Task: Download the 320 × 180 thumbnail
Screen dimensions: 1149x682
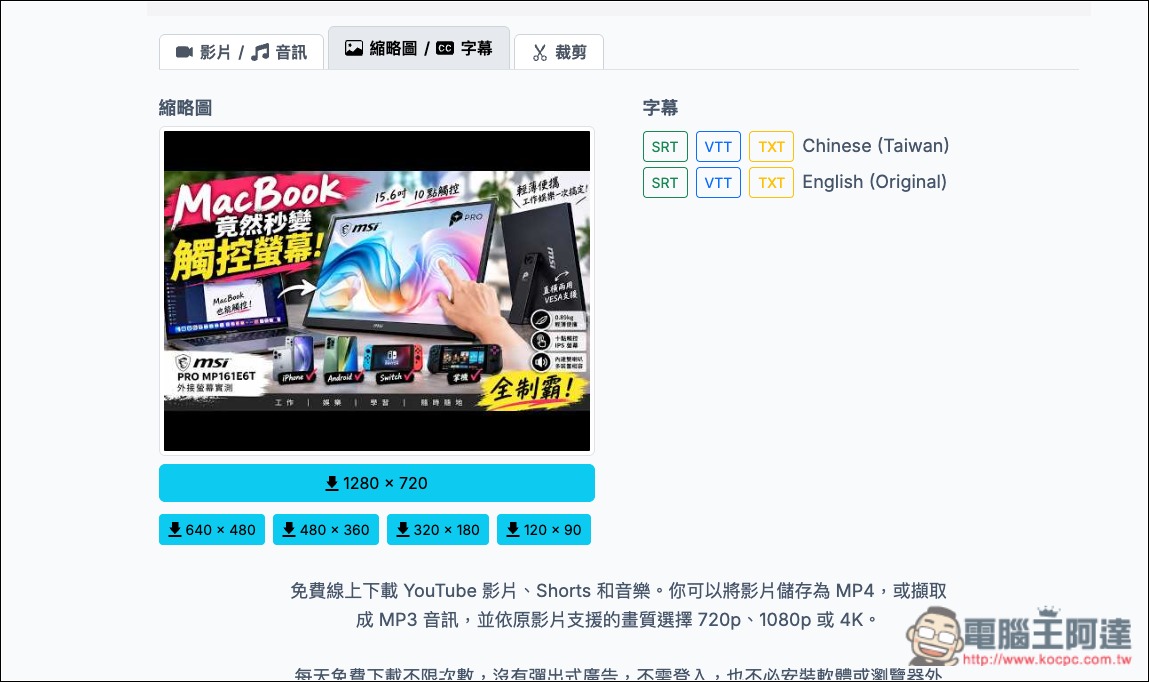Action: 438,530
